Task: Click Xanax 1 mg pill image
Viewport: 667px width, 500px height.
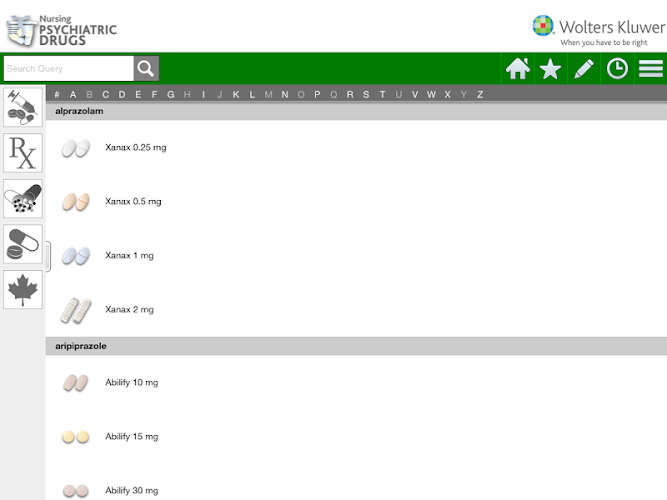Action: point(76,256)
